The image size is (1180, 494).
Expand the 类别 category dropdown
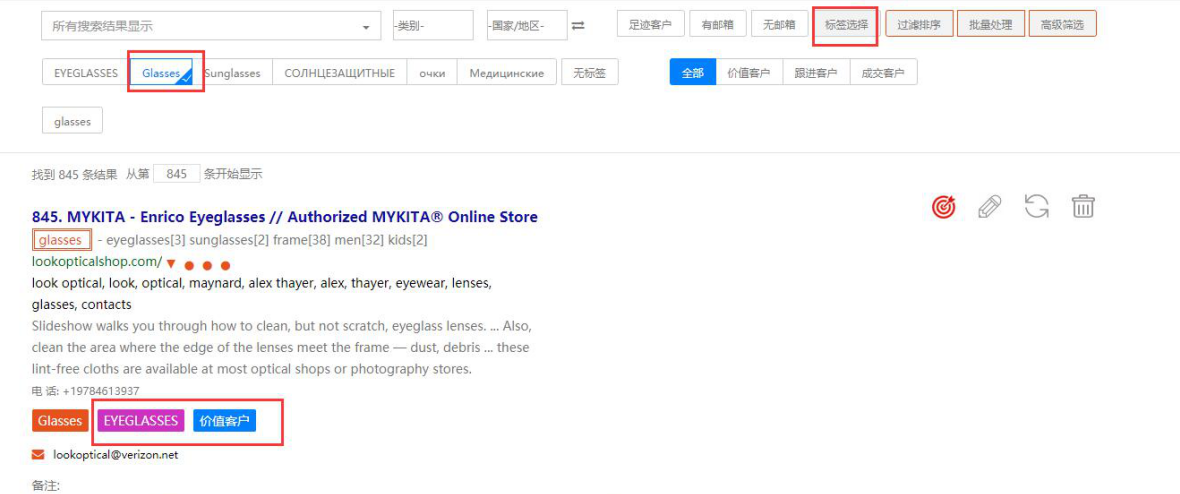point(432,26)
